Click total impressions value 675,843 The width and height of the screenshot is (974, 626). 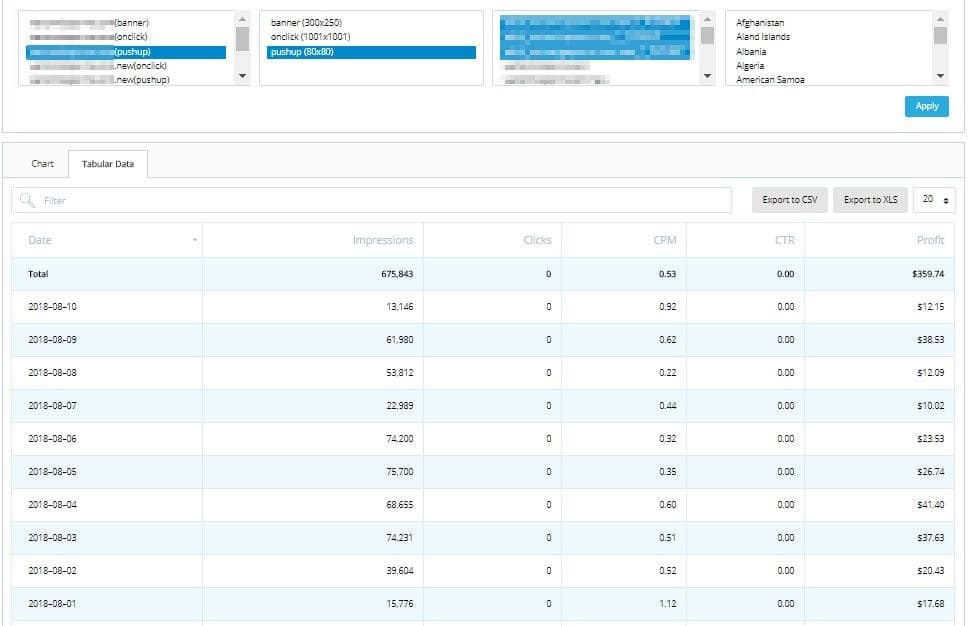click(397, 274)
